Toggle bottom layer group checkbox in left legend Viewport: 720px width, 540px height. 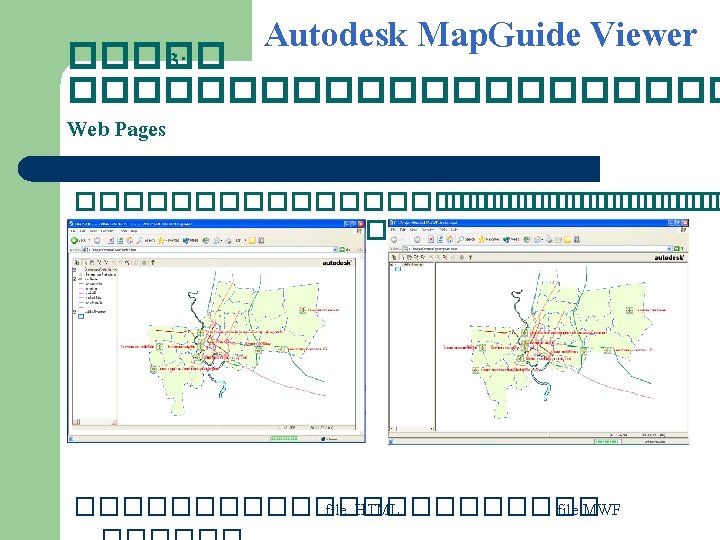pos(74,312)
